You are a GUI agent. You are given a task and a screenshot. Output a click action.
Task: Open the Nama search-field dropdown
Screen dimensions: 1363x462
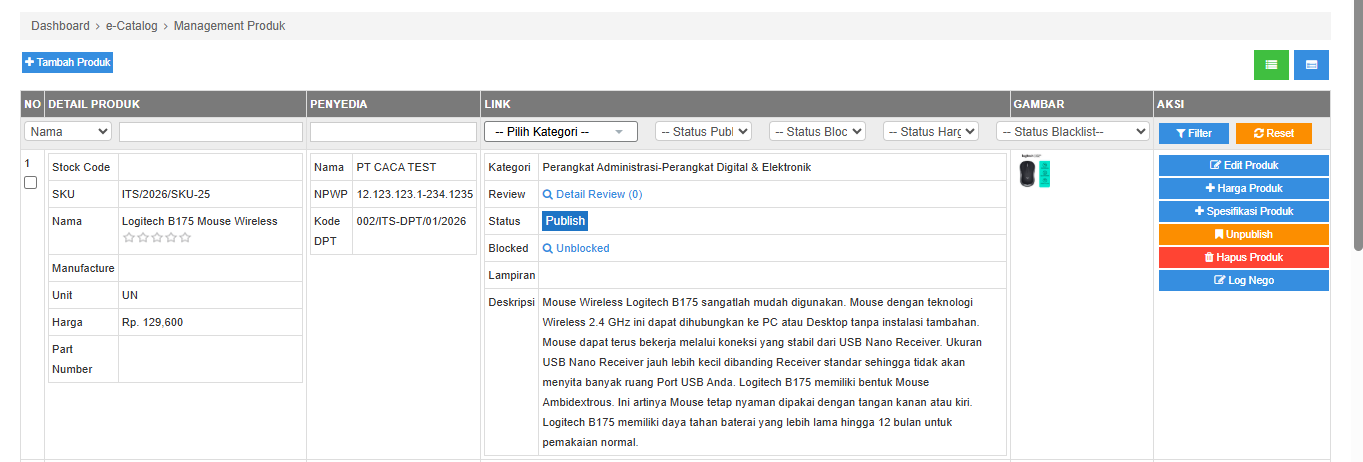point(68,132)
